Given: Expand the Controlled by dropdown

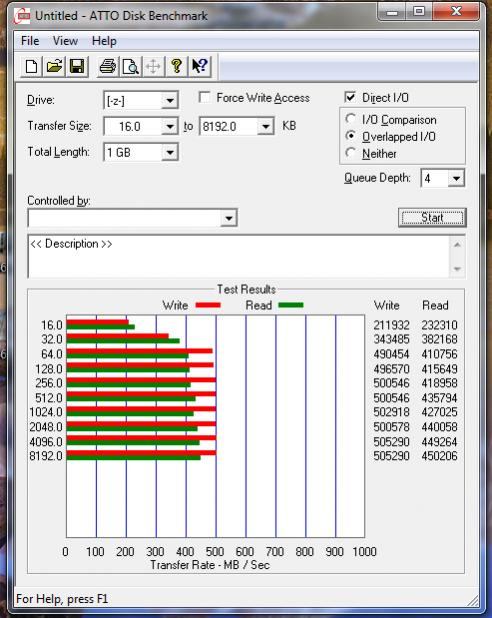Looking at the screenshot, I should pos(229,218).
